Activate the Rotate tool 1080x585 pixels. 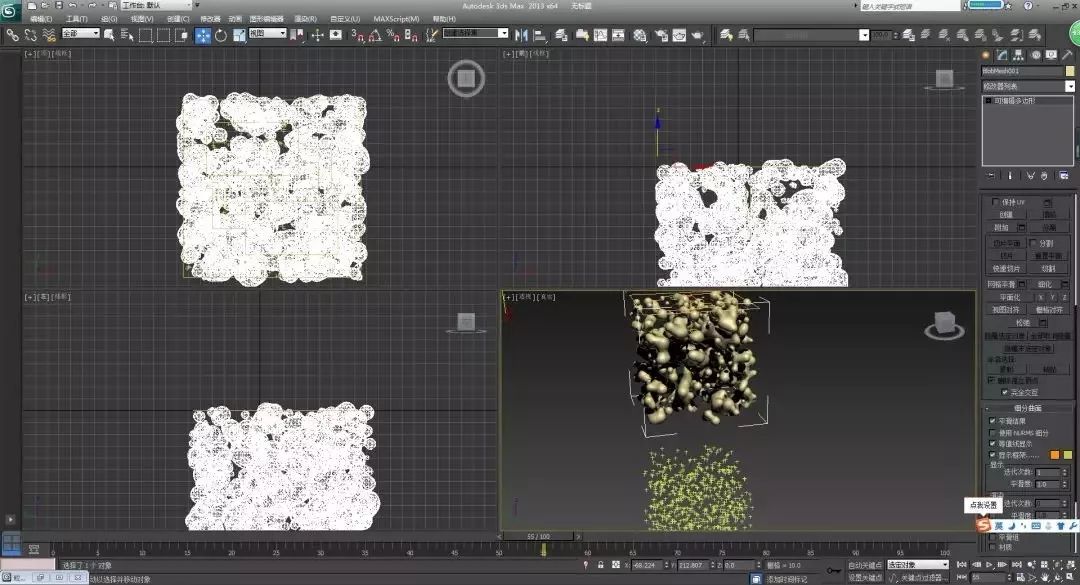220,35
